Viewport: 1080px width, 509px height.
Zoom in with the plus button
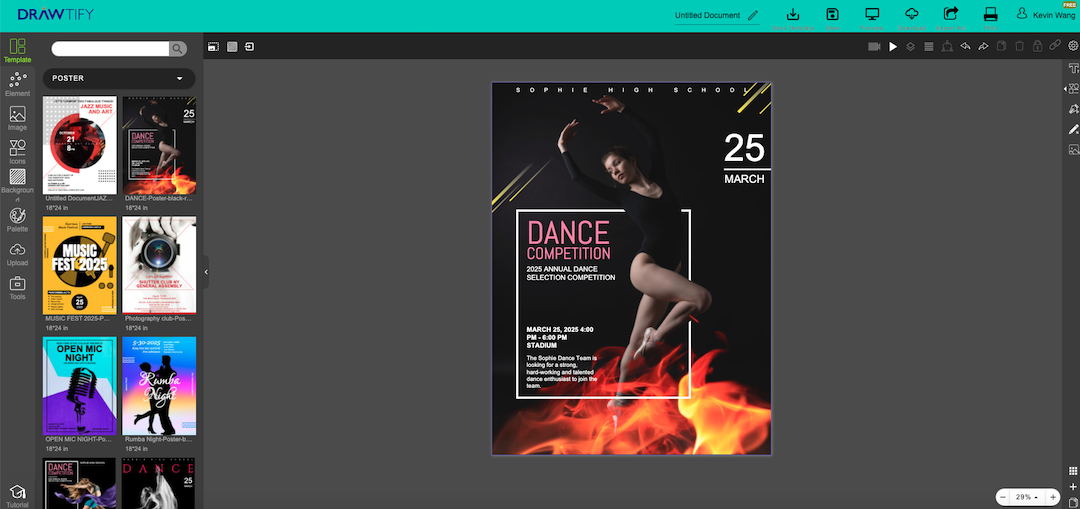point(1052,497)
